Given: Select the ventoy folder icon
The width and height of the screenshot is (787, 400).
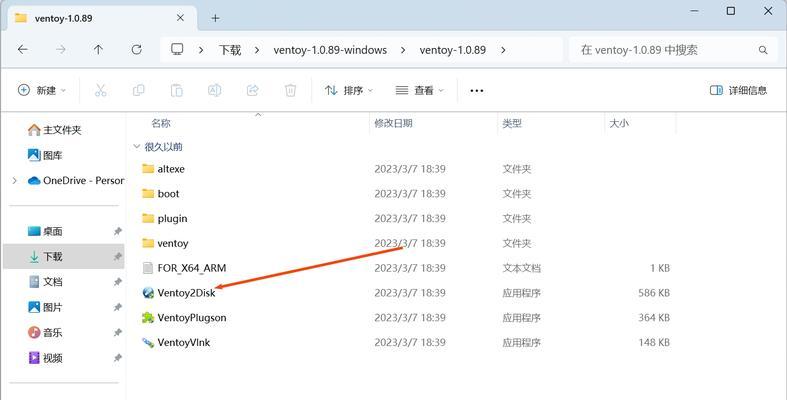Looking at the screenshot, I should click(x=148, y=243).
